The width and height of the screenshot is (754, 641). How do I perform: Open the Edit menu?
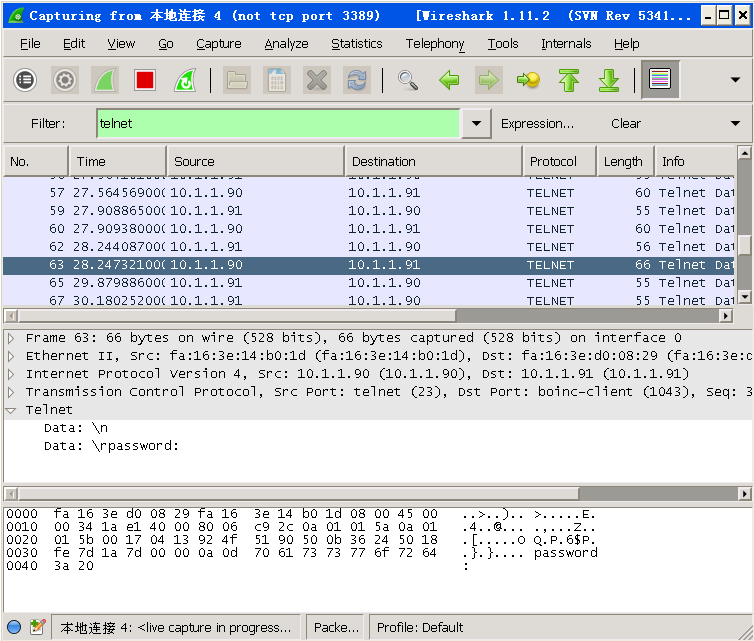coord(74,44)
